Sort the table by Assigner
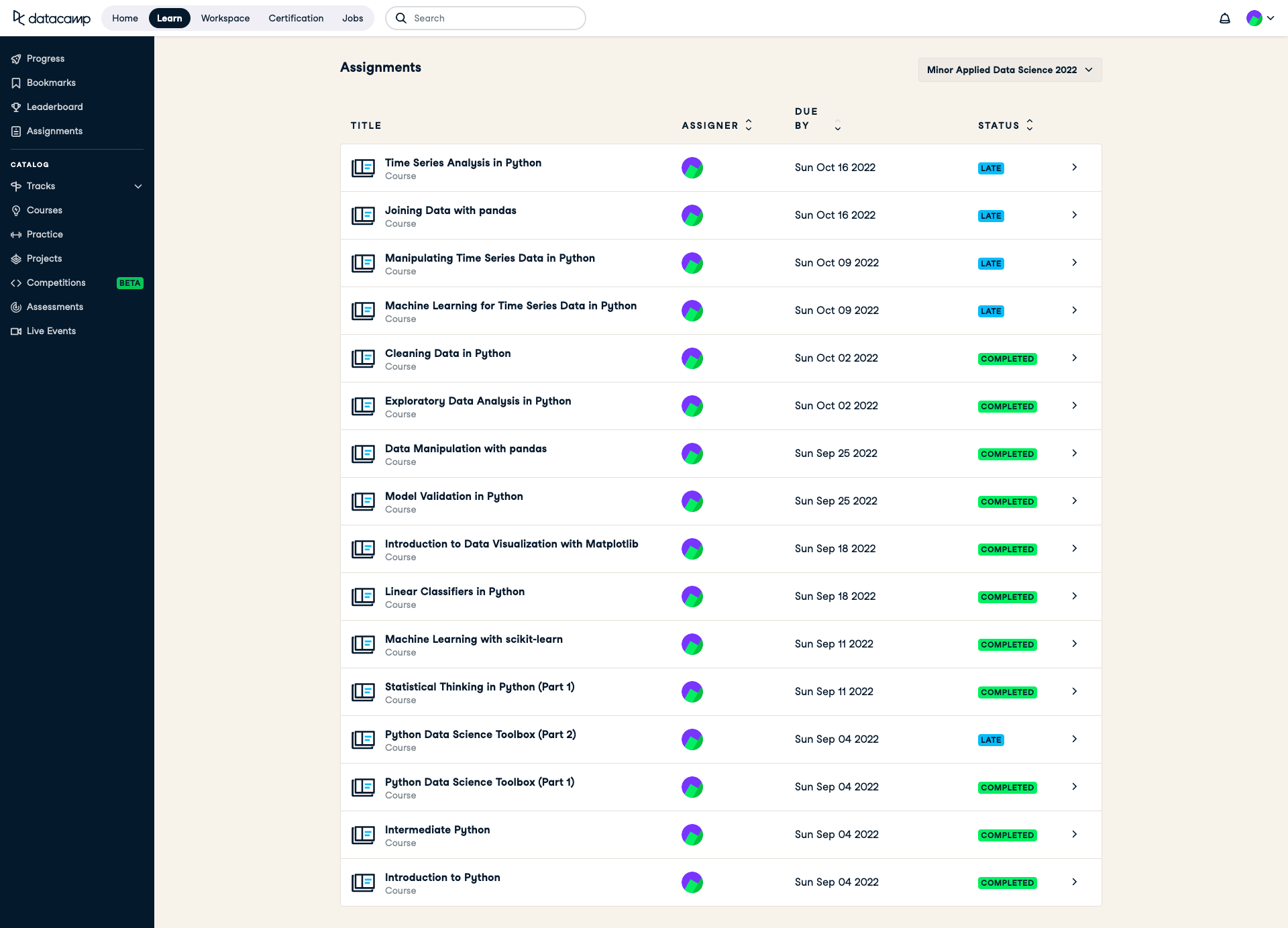The image size is (1288, 928). (x=748, y=125)
